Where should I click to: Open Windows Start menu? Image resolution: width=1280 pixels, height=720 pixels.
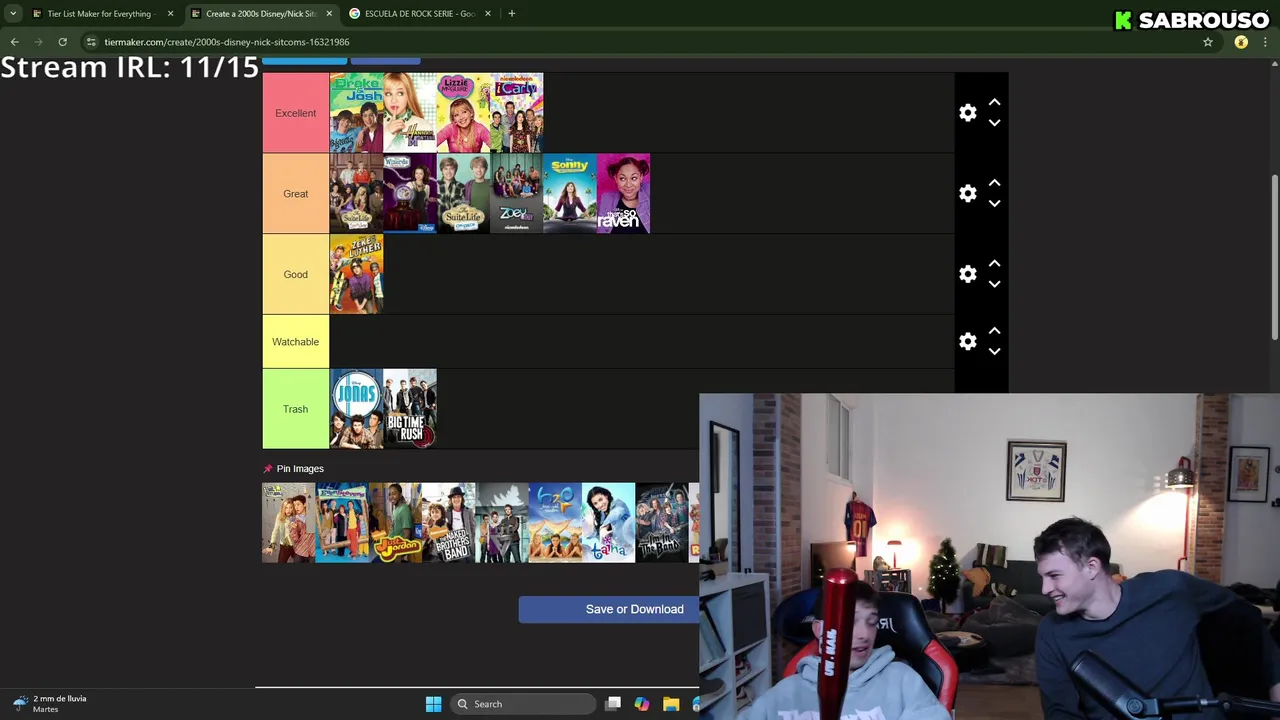(433, 704)
